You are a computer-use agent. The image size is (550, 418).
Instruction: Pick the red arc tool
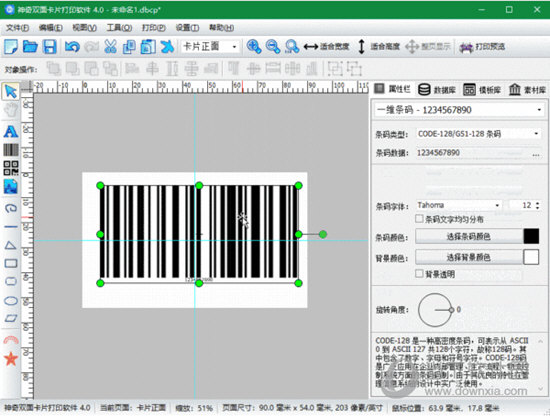click(11, 340)
